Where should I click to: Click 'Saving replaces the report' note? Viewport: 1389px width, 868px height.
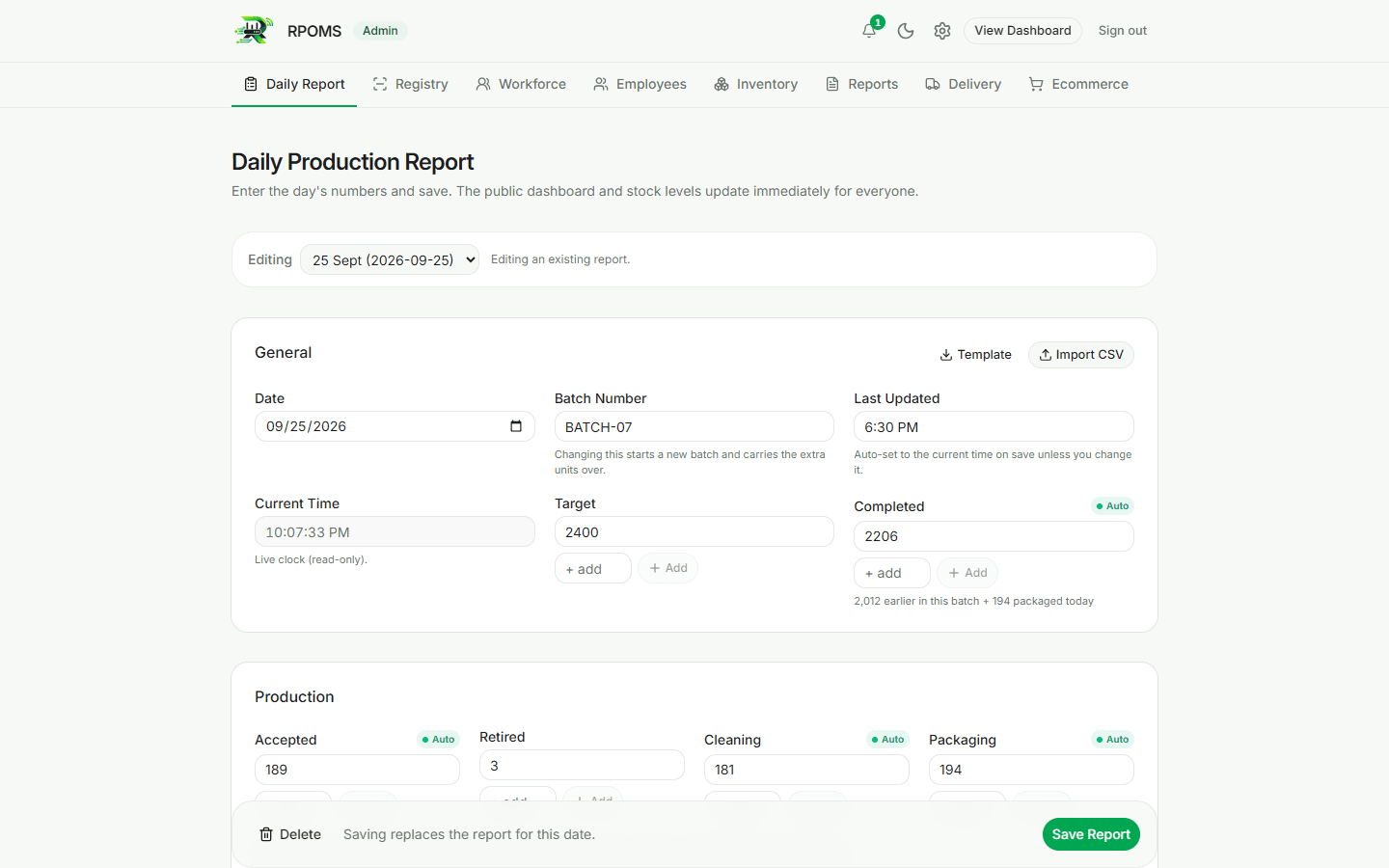tap(469, 834)
